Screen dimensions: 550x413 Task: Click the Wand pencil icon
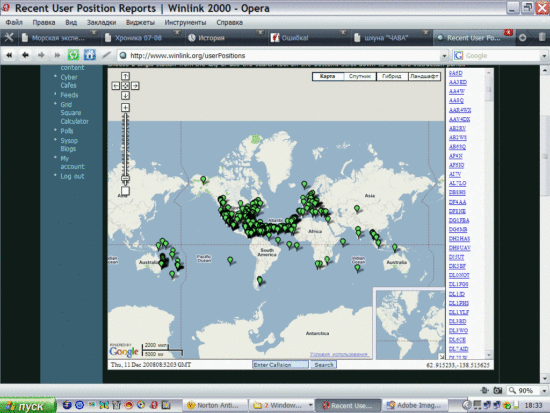(x=106, y=55)
